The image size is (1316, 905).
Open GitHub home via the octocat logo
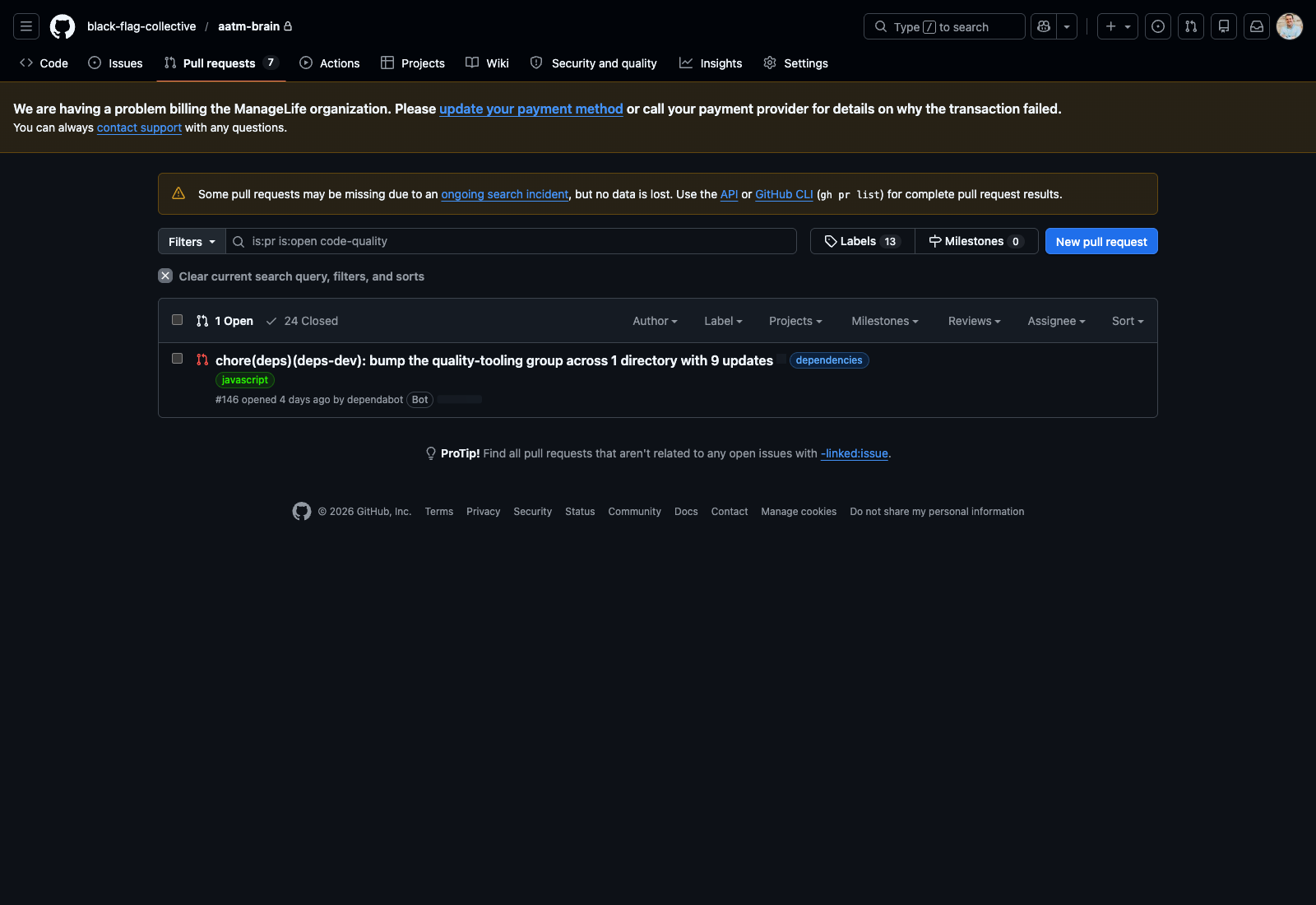pos(62,26)
